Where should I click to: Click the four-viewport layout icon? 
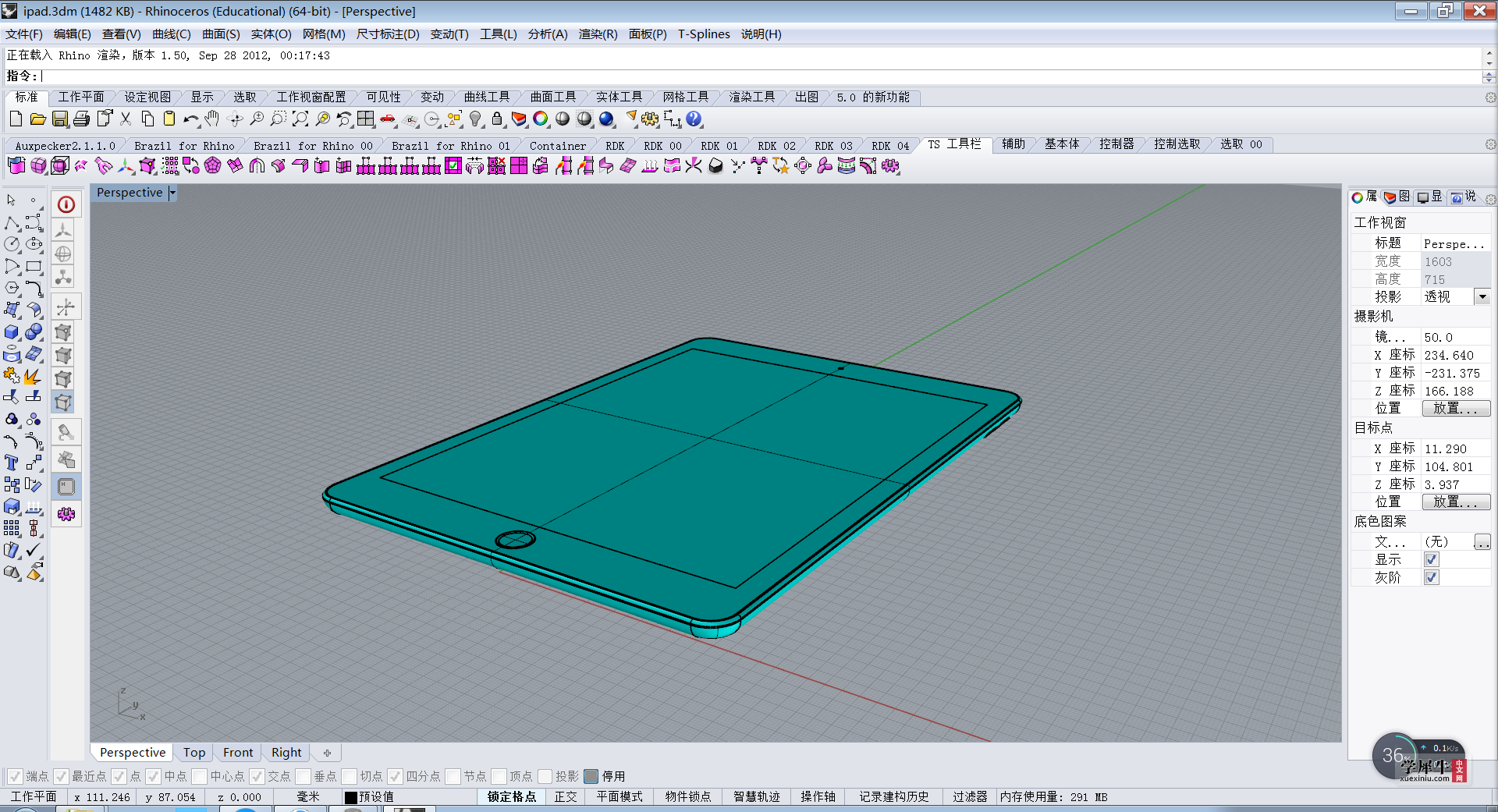click(365, 119)
